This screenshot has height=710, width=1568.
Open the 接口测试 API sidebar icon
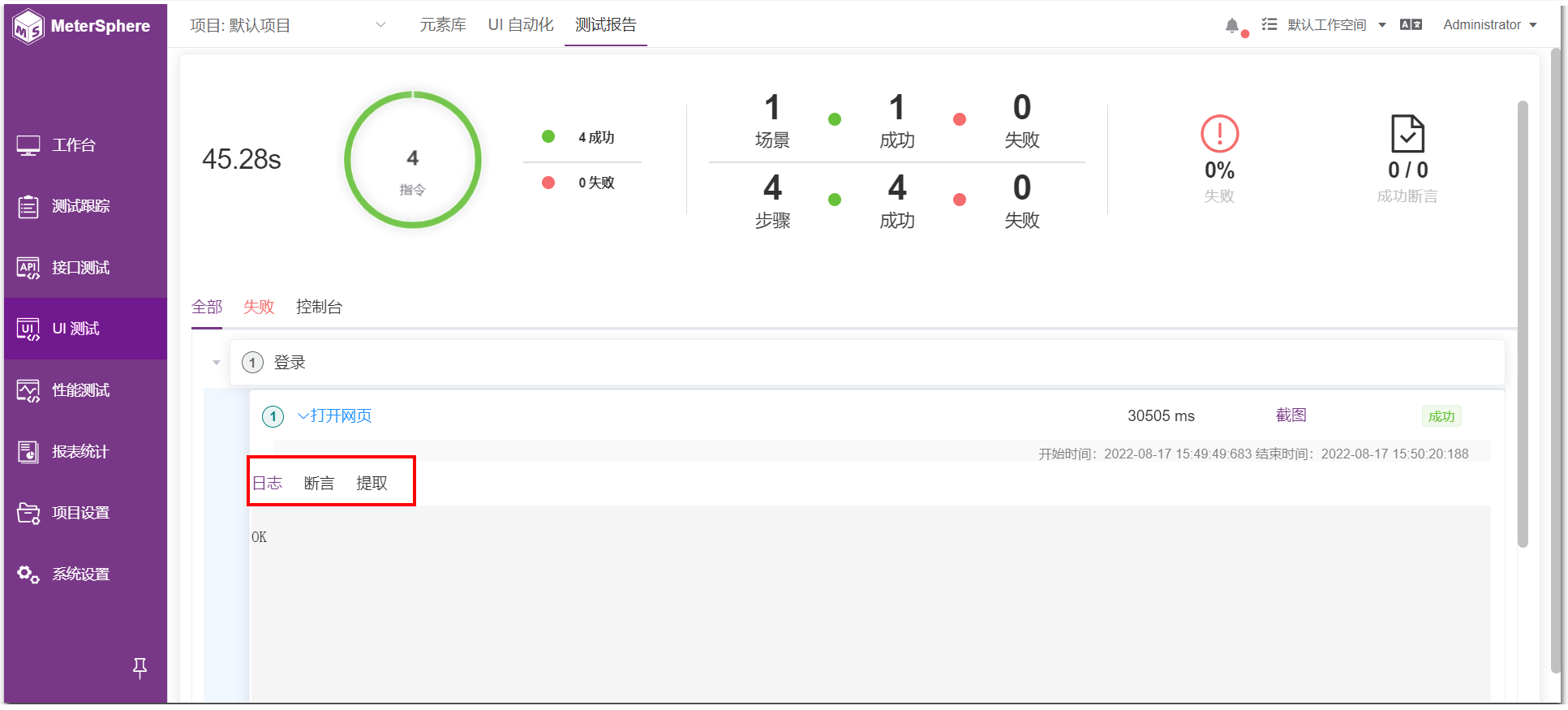28,268
